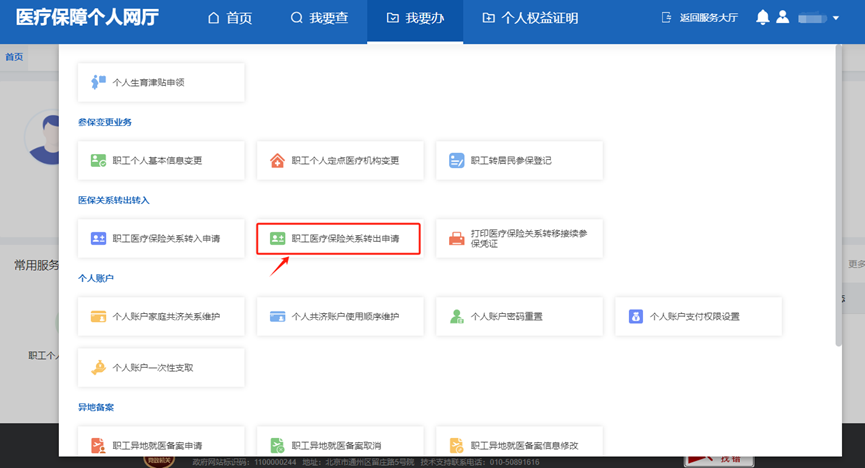Click the printer icon for 打印医疗保险关系转移接续参保凭证
The width and height of the screenshot is (865, 468).
(456, 238)
